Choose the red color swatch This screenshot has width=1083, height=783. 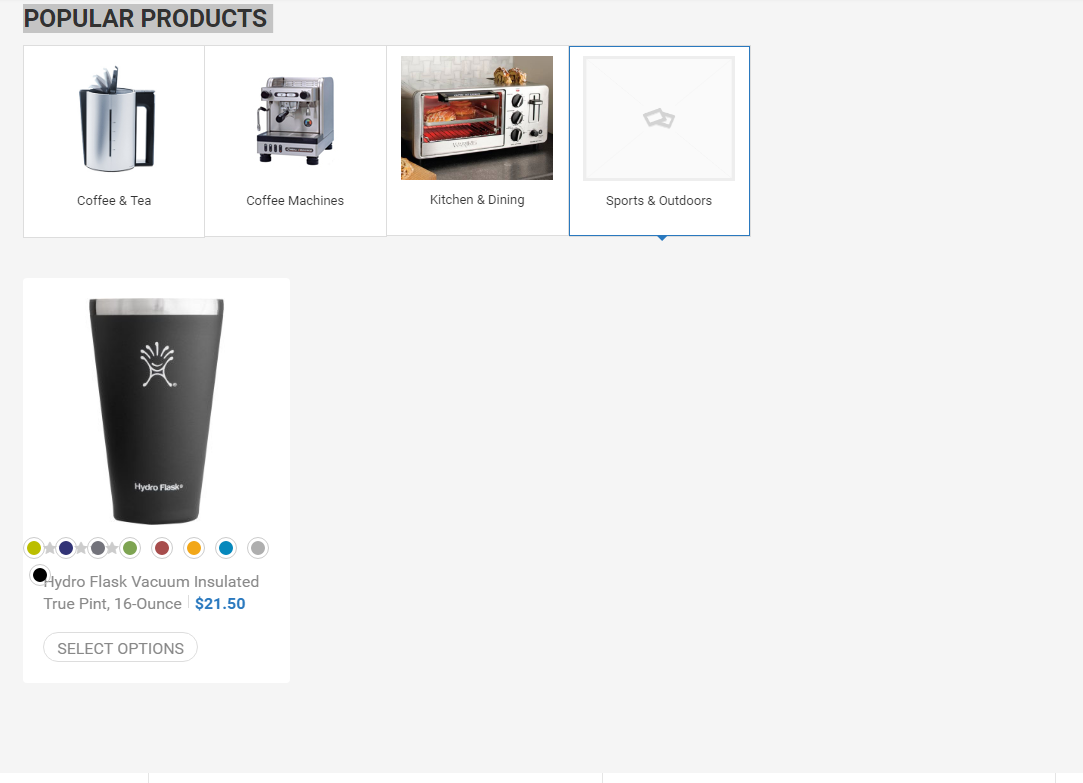pyautogui.click(x=162, y=548)
